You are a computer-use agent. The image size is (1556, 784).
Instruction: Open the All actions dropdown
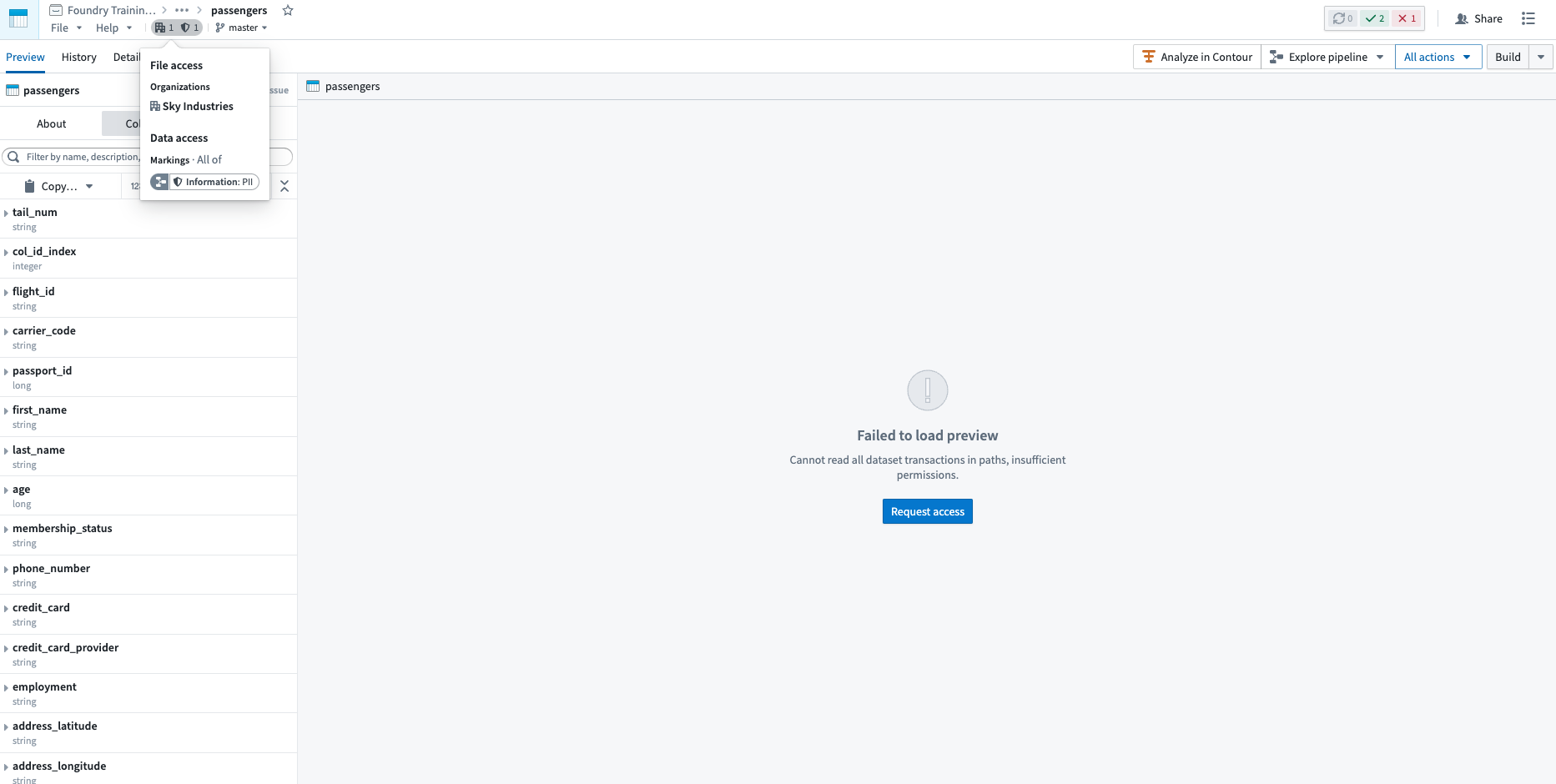click(x=1438, y=57)
